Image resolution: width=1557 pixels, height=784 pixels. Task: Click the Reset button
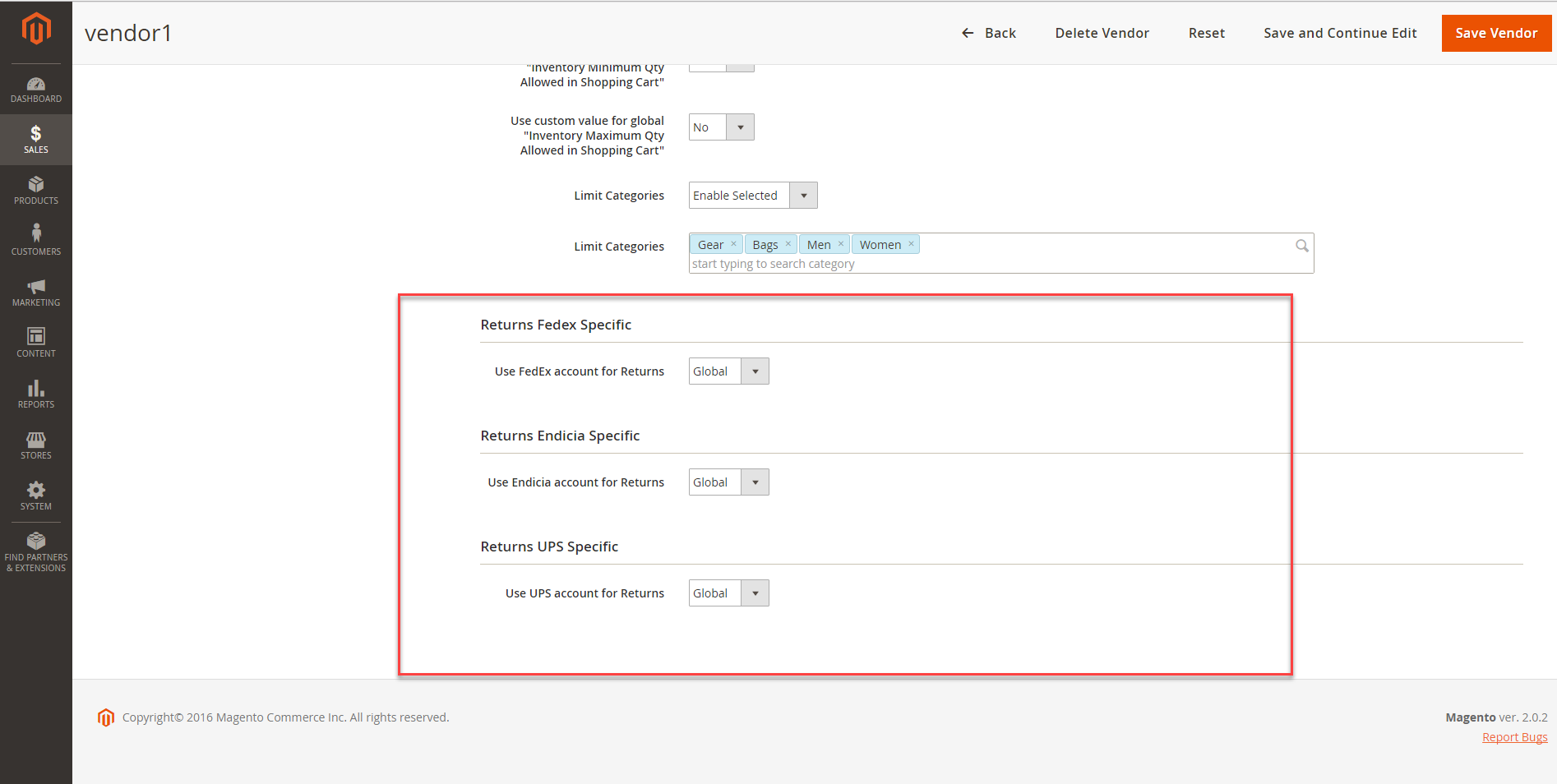pyautogui.click(x=1206, y=33)
